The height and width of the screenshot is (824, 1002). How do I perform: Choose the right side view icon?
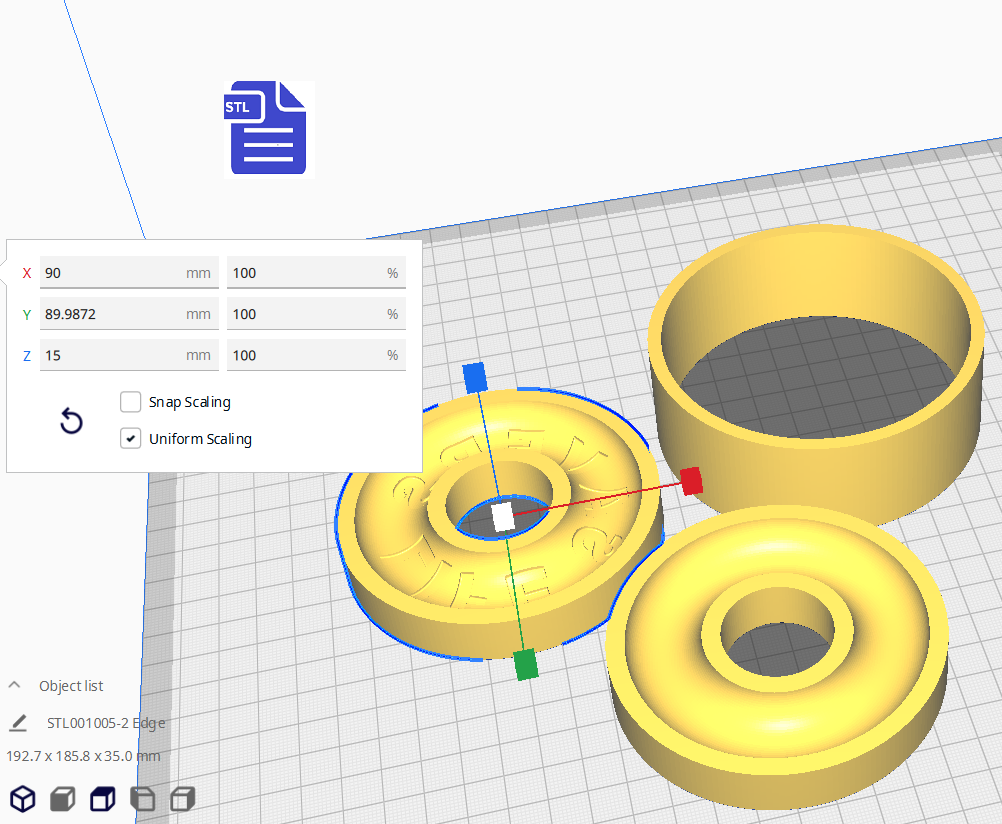tap(182, 798)
